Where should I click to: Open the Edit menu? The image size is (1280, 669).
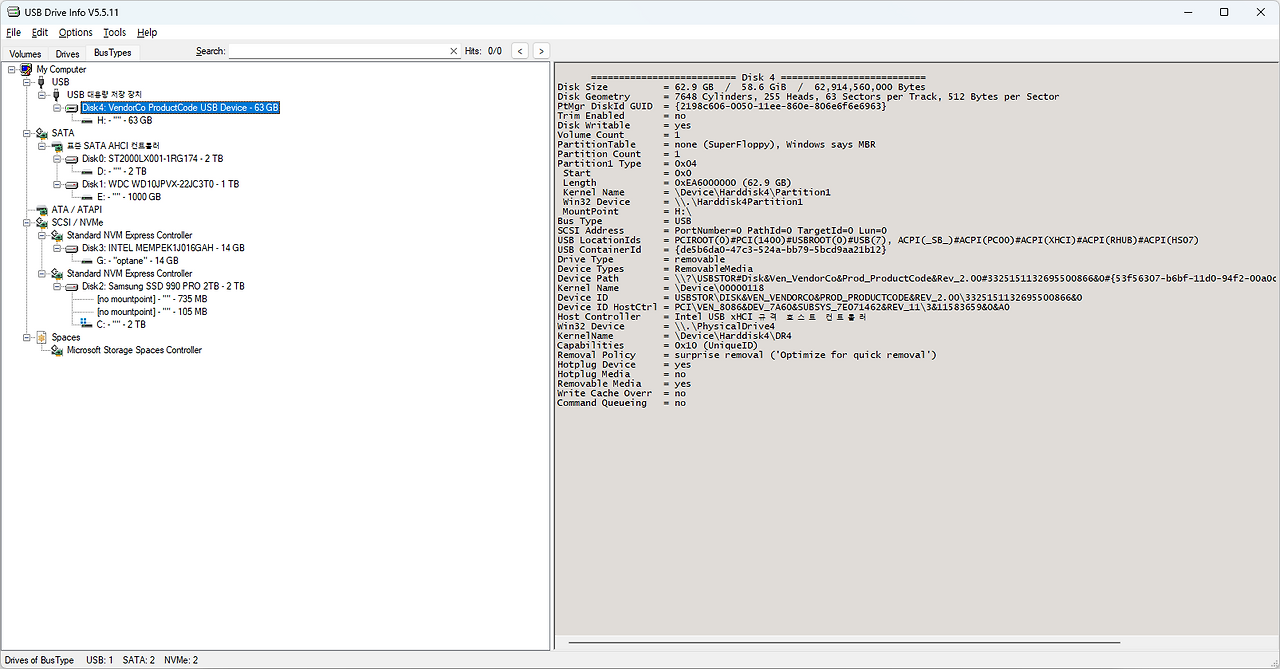tap(39, 32)
